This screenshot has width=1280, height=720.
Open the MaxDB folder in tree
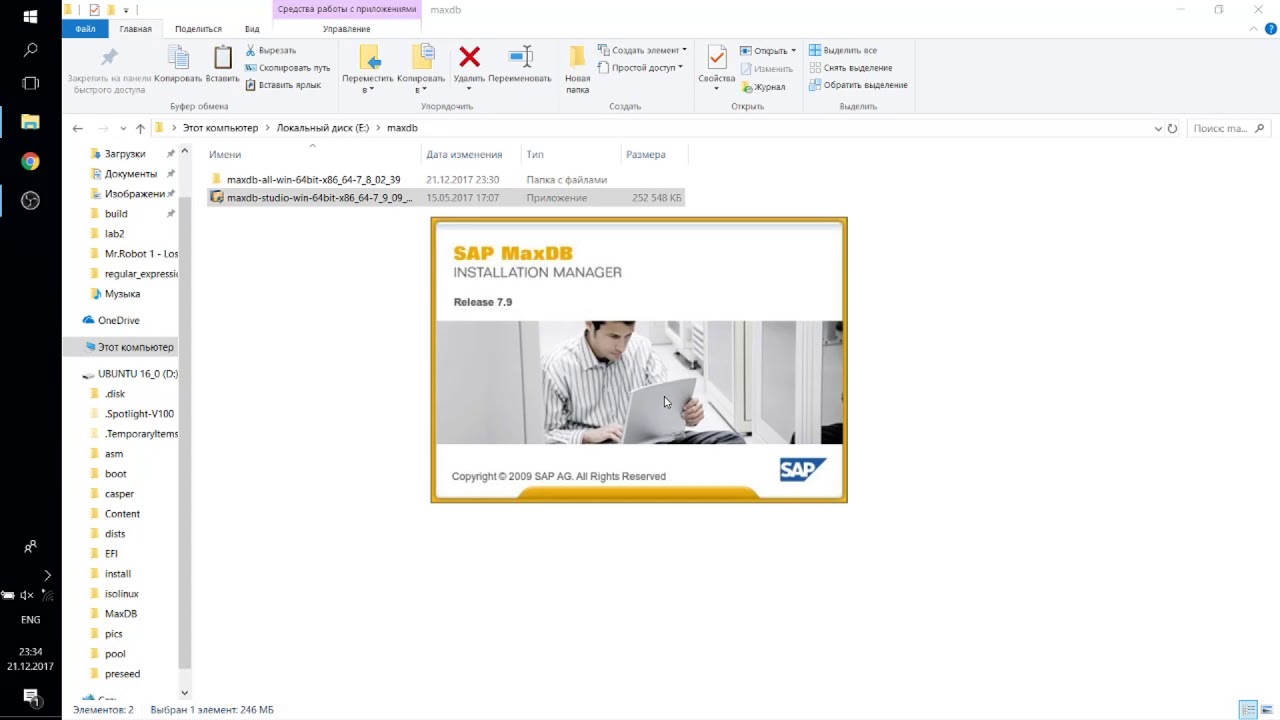coord(121,614)
